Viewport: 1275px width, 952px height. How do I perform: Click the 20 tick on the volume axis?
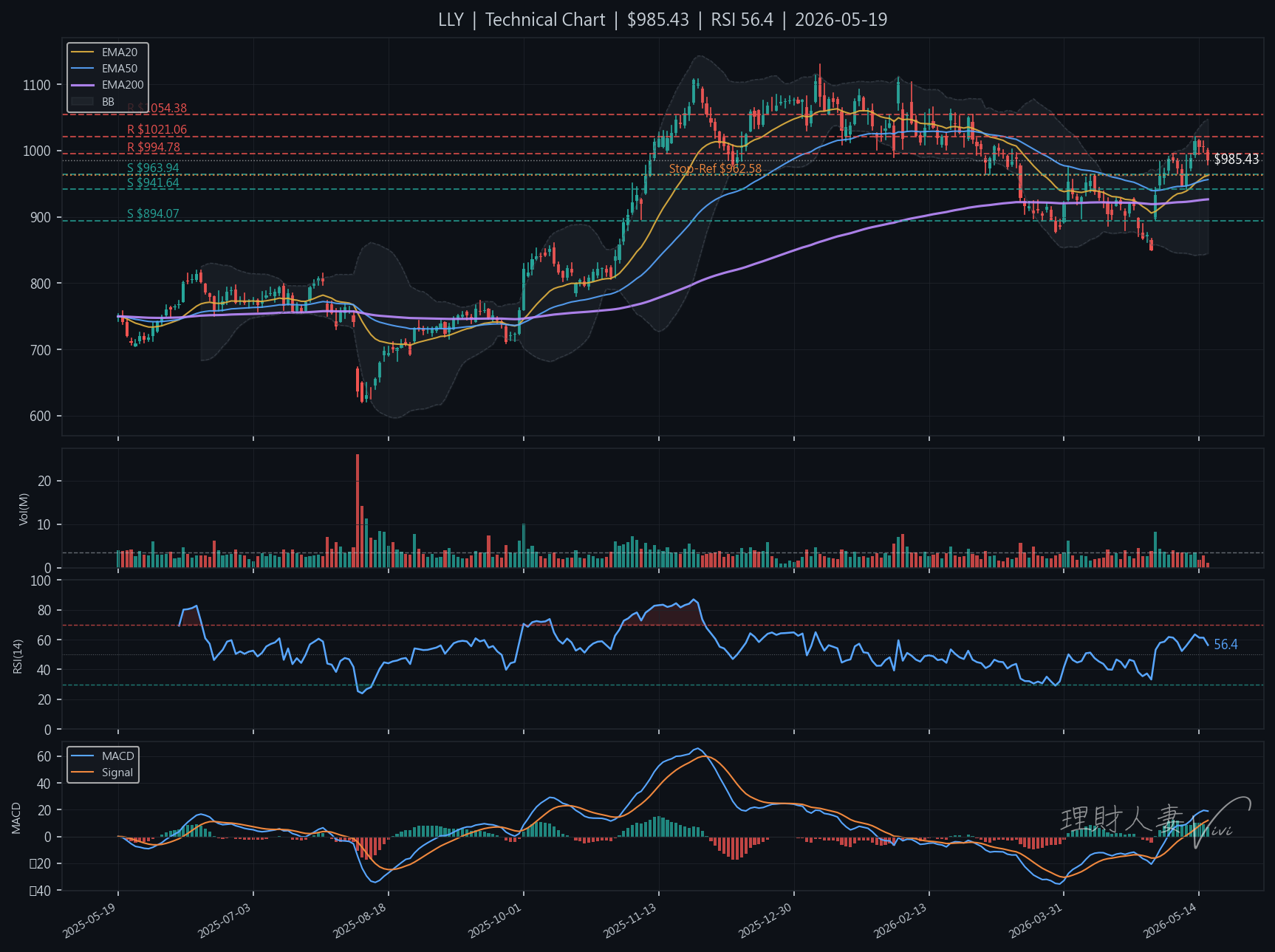point(44,482)
